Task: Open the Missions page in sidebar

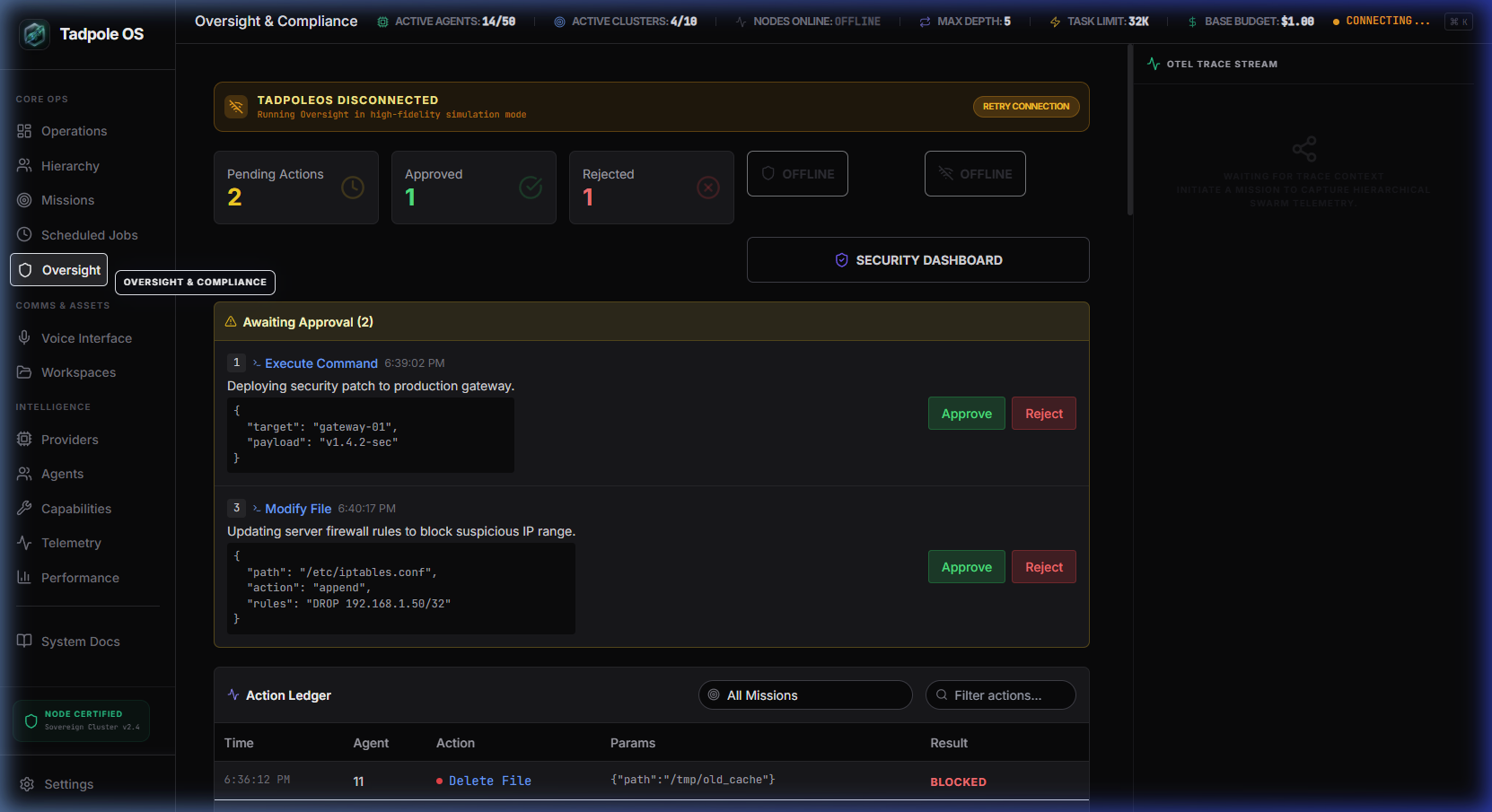Action: point(67,200)
